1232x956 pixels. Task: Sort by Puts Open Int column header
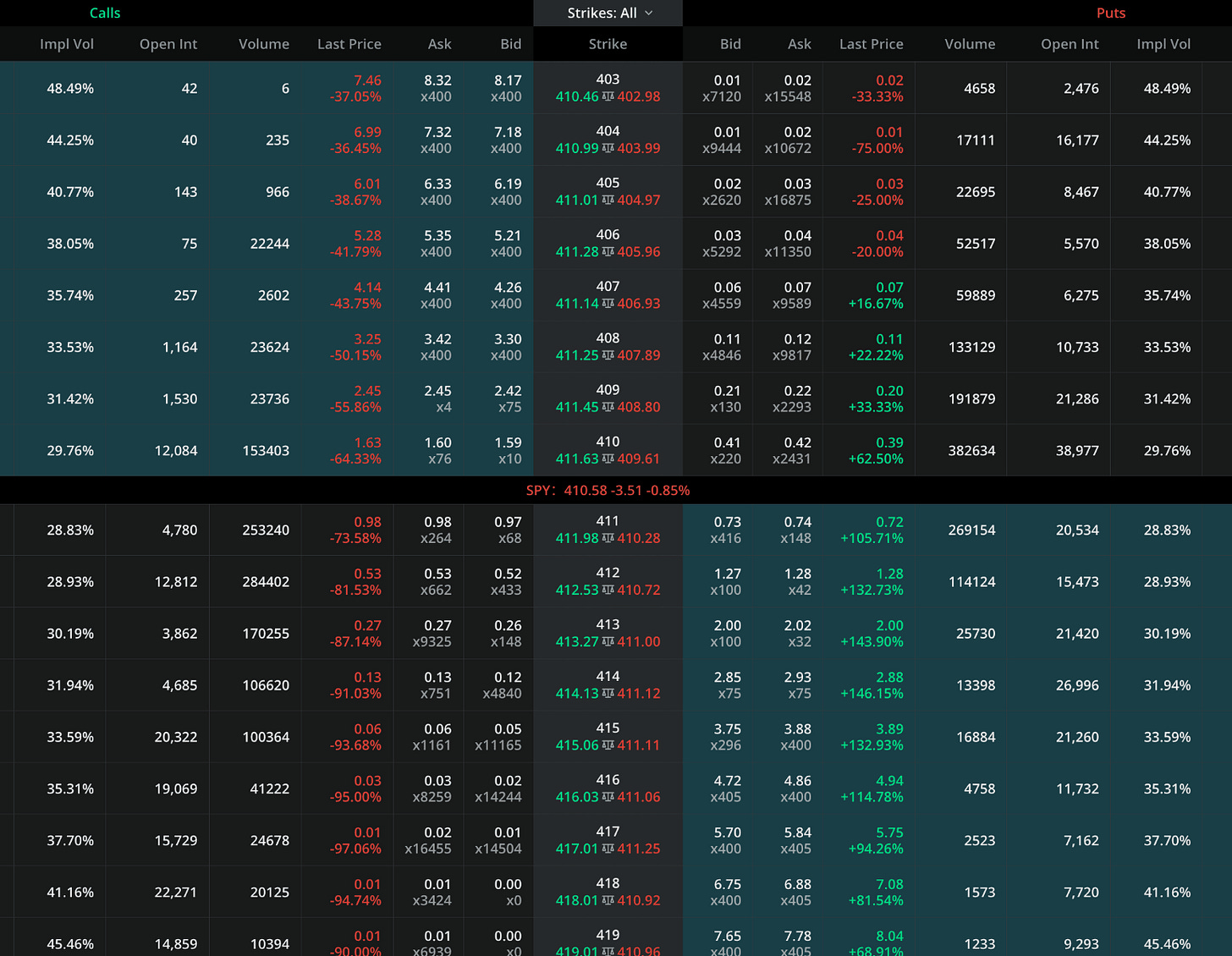[1070, 44]
